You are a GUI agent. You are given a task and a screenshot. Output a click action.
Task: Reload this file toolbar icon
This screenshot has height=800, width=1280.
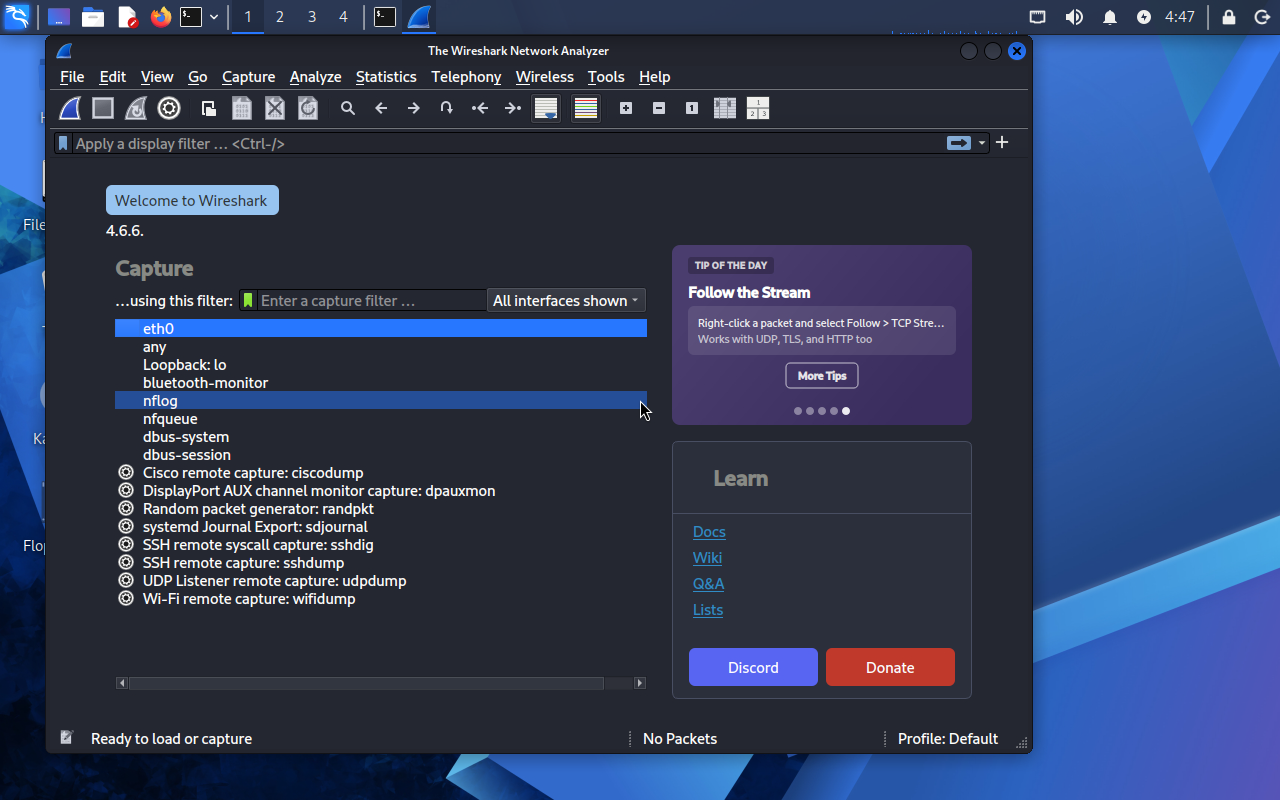pos(308,108)
